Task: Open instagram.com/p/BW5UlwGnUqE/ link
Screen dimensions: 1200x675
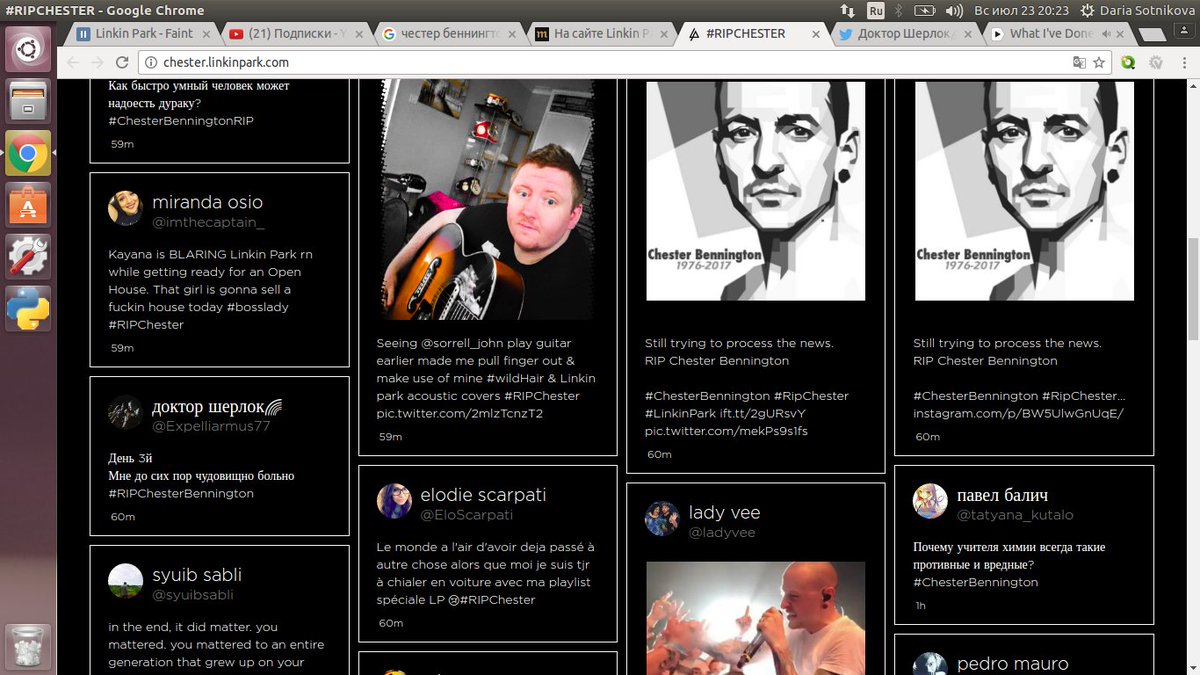Action: click(1019, 413)
